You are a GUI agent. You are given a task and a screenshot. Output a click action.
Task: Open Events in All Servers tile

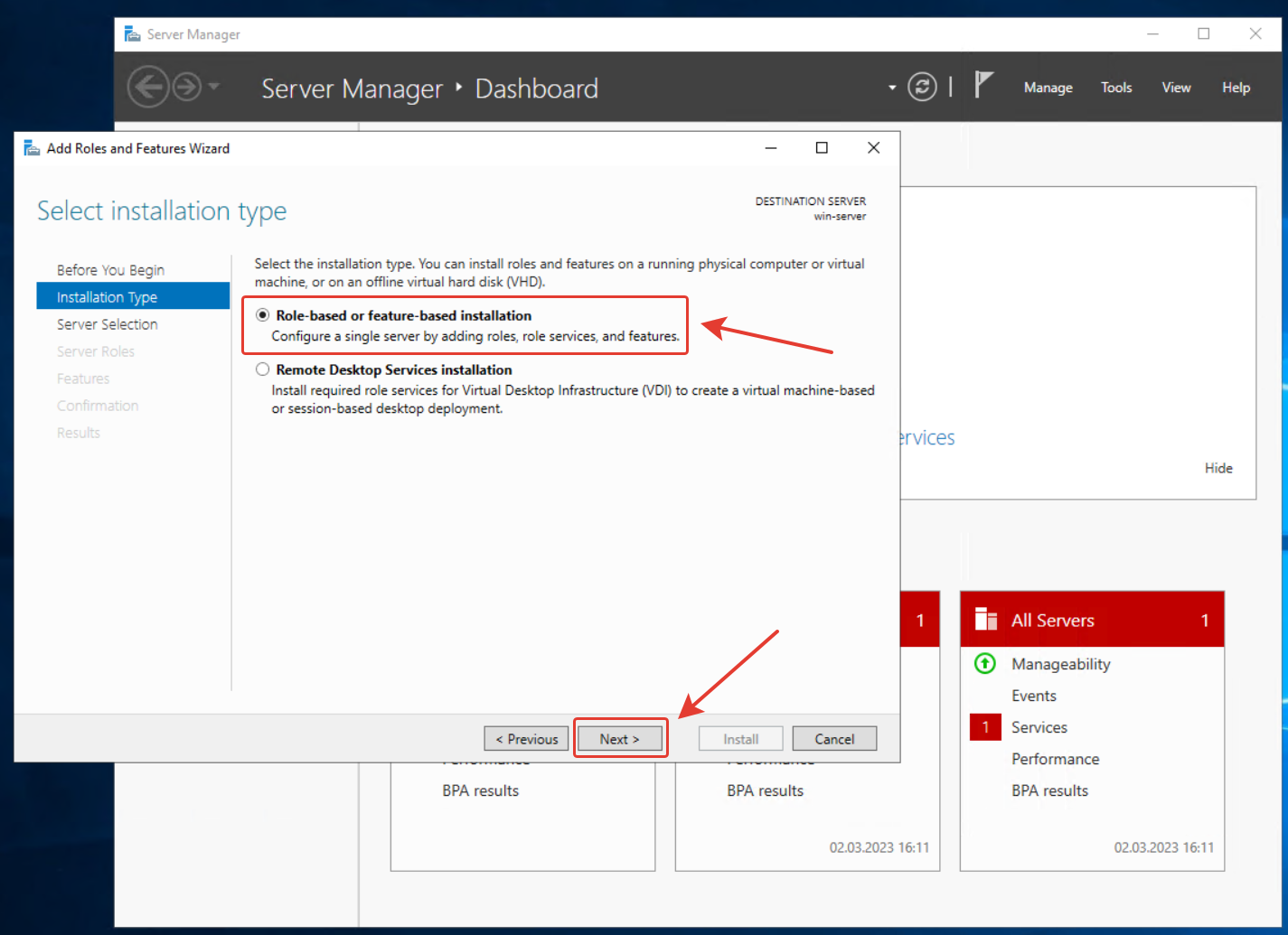(1034, 696)
